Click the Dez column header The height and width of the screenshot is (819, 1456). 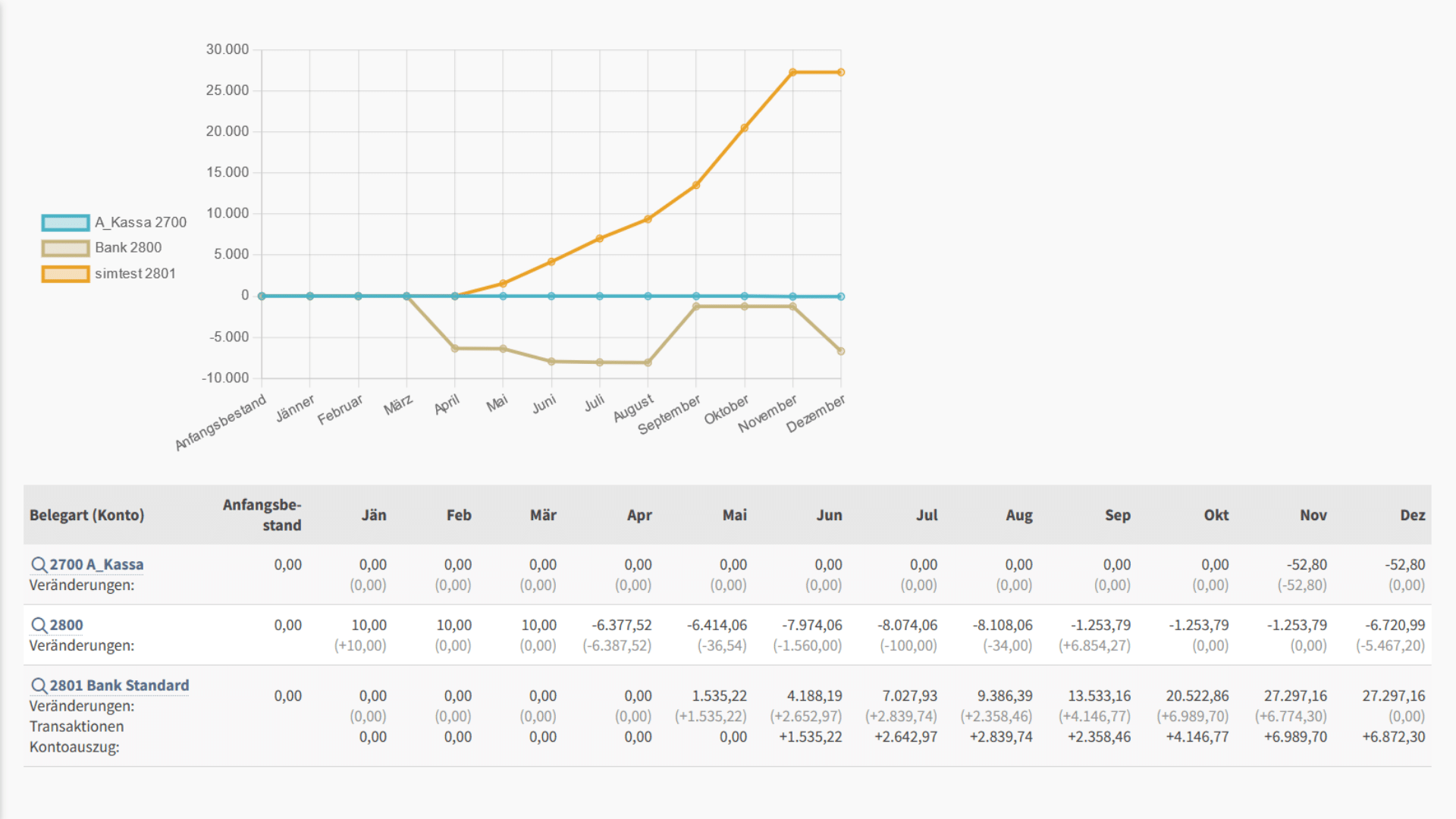point(1412,516)
